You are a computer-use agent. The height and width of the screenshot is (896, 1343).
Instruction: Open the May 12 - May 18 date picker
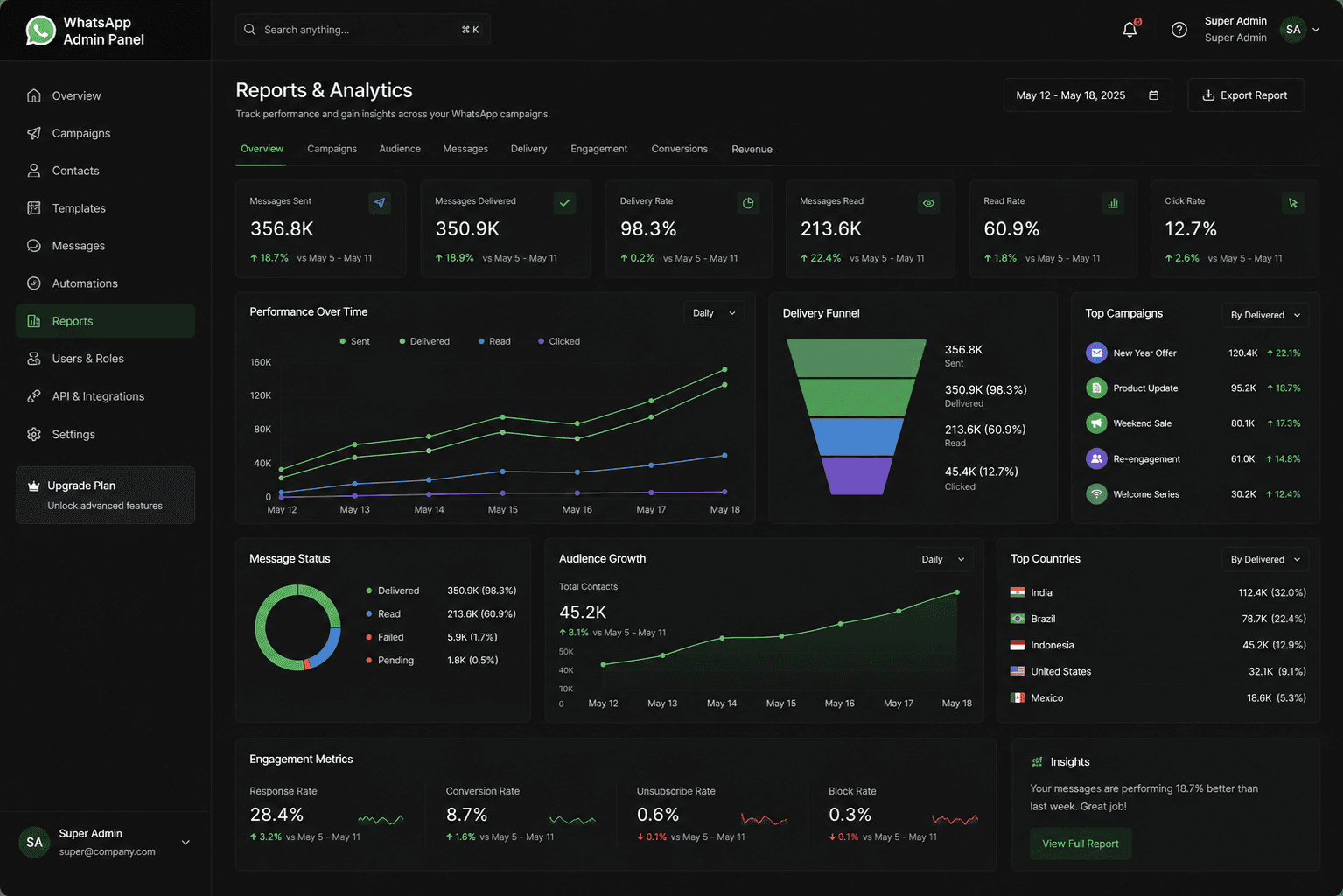[1088, 95]
